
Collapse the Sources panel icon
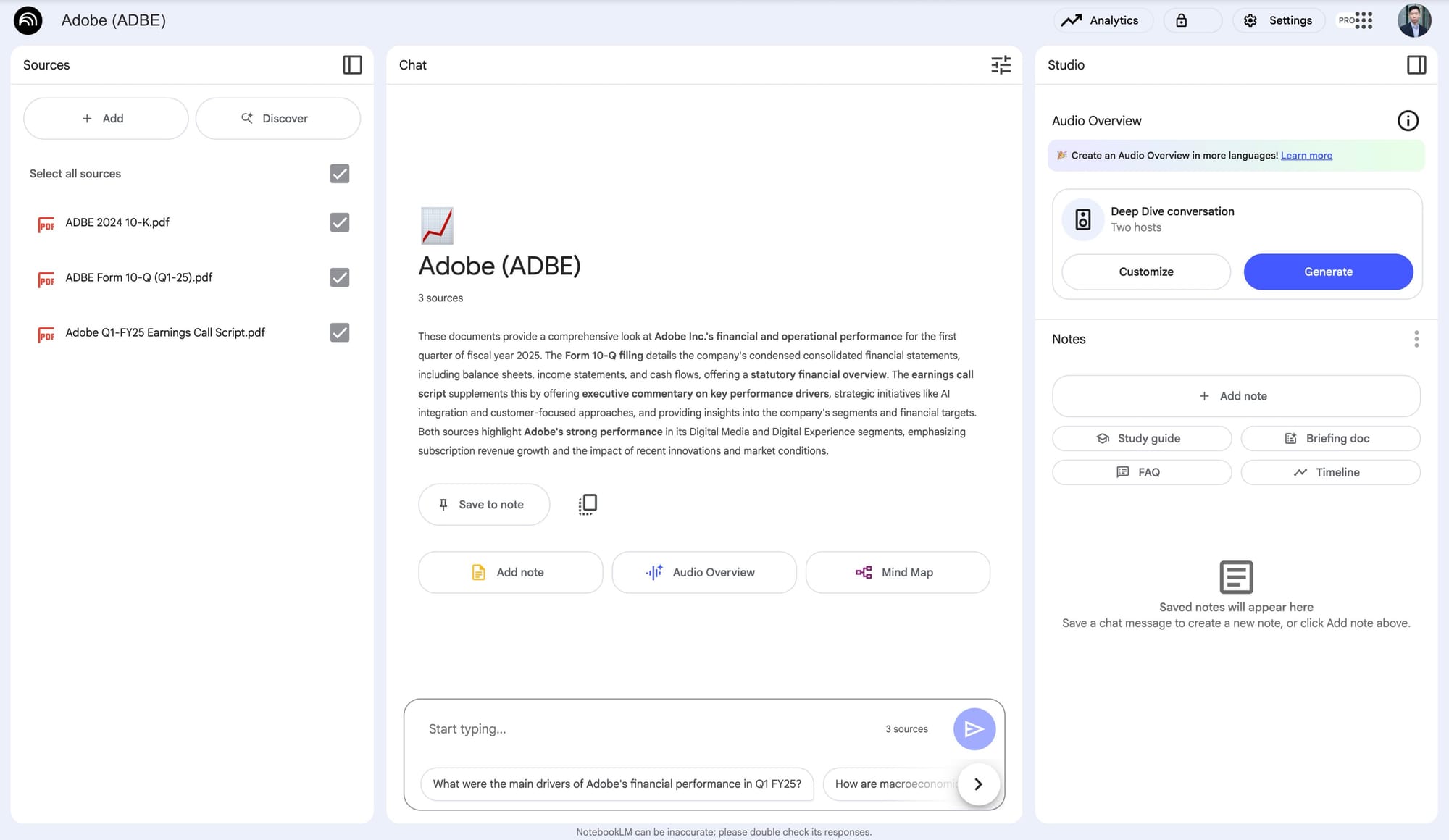(x=352, y=65)
